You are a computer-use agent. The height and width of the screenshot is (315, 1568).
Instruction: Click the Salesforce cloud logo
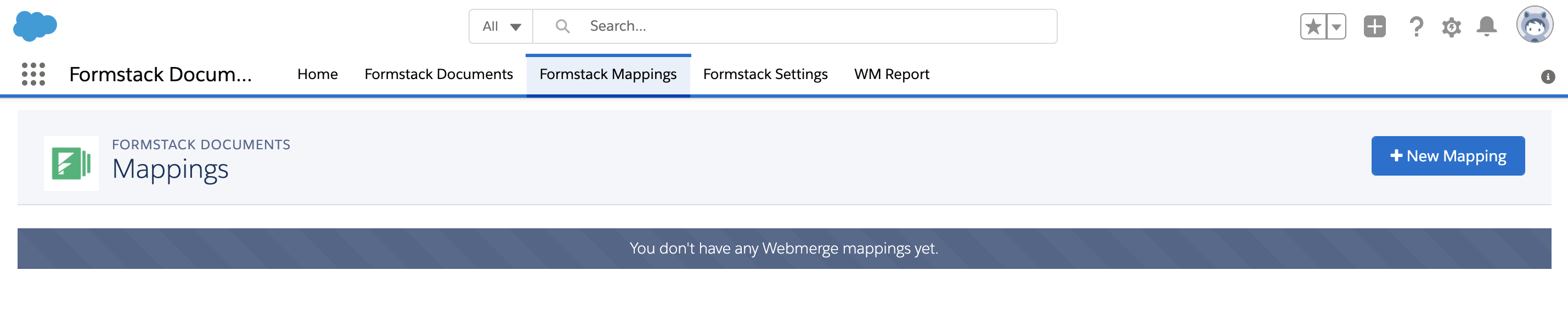tap(35, 26)
